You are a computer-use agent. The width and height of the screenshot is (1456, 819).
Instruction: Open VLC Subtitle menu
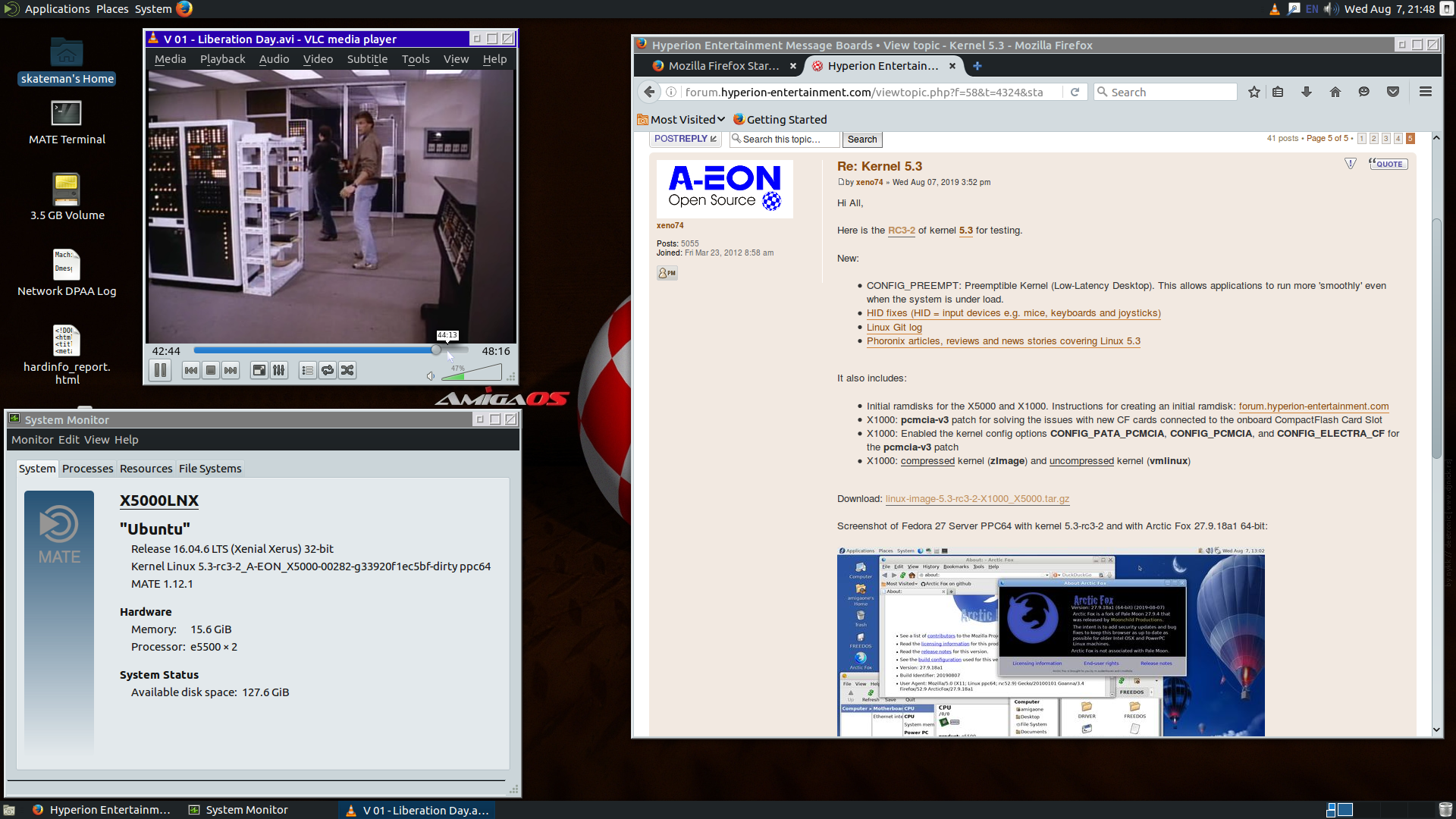coord(367,59)
